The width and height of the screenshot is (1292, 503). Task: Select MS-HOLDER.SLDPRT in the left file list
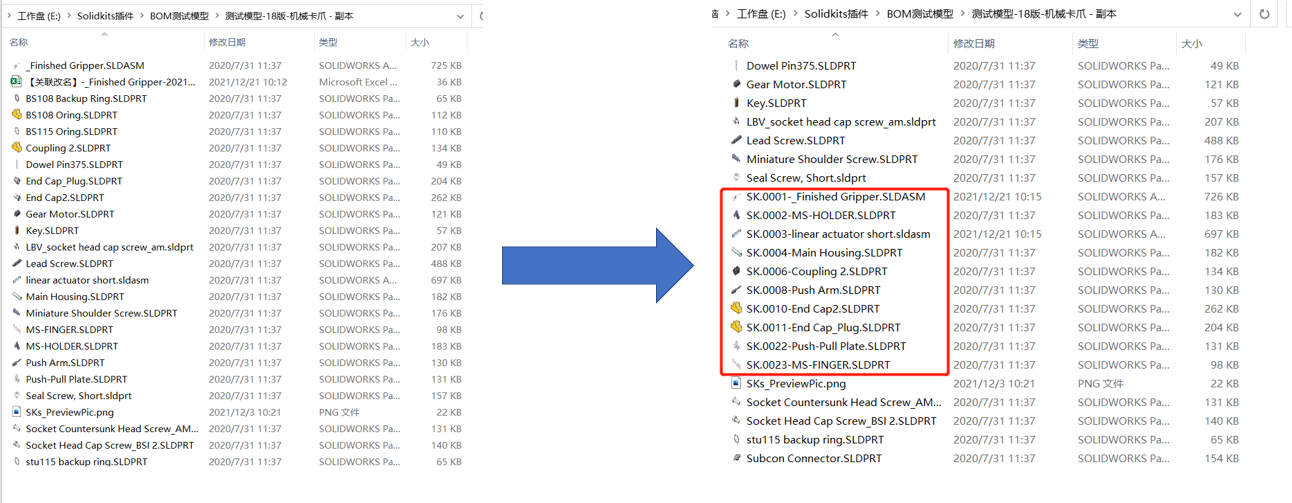point(69,346)
